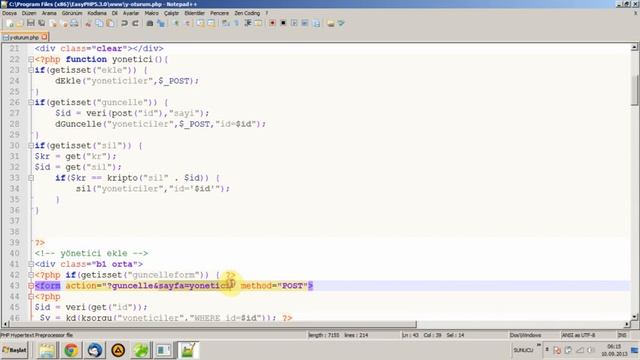Stop macro recording with black square
This screenshot has height=360, width=640.
[283, 23]
